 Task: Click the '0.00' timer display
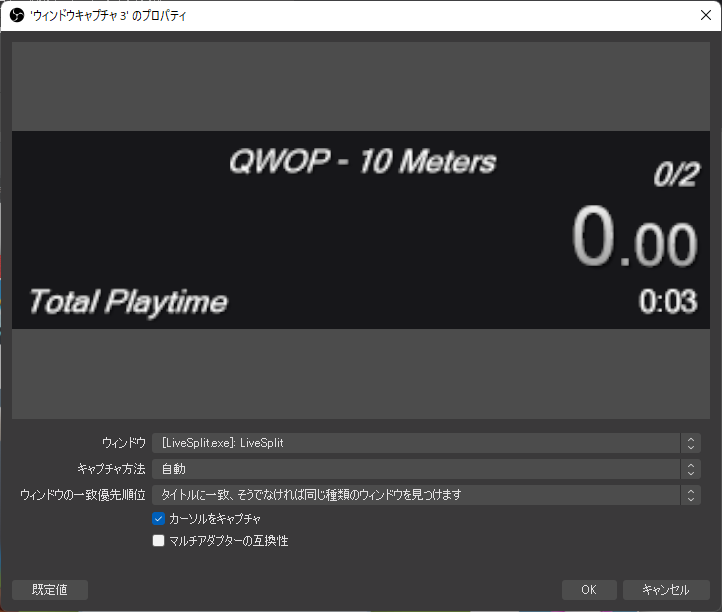pyautogui.click(x=635, y=237)
